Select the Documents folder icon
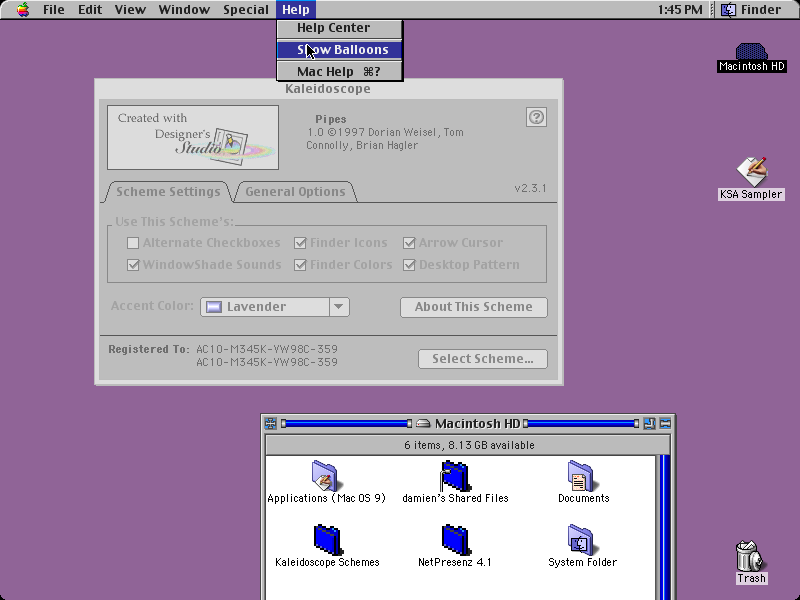The image size is (800, 600). [581, 476]
